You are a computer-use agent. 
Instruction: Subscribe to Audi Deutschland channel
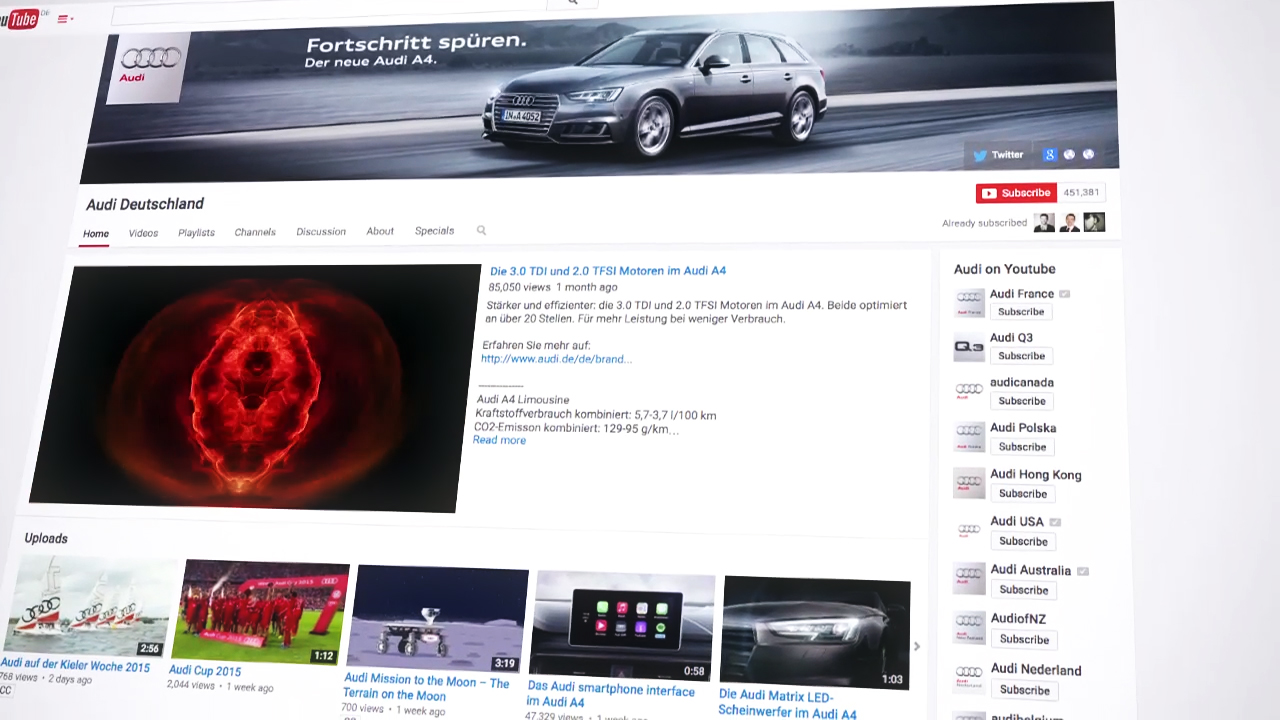(x=1016, y=193)
